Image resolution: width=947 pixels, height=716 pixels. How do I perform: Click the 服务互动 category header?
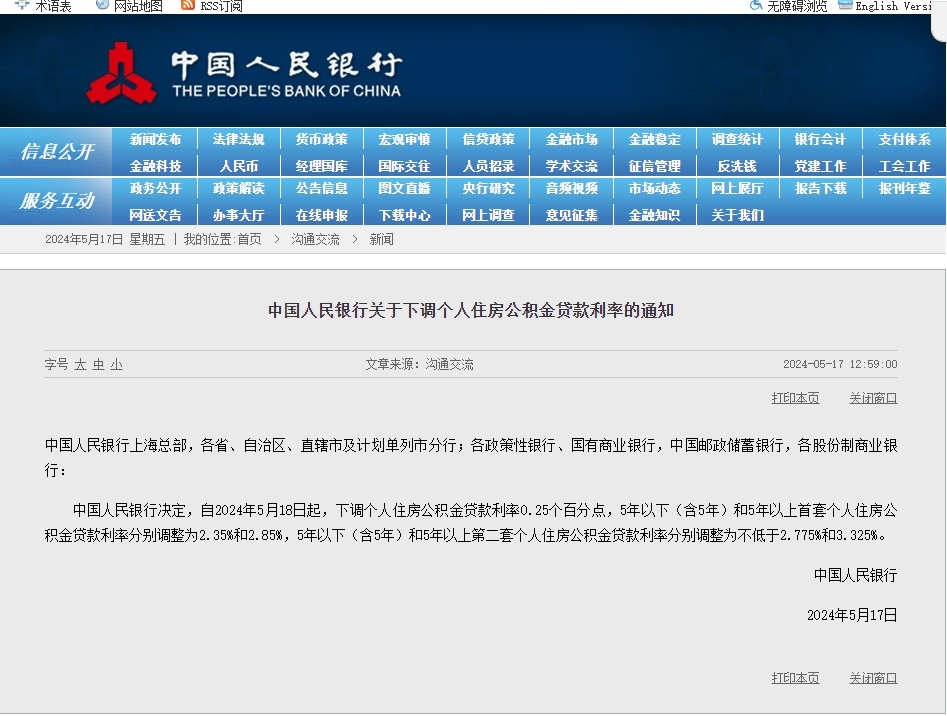[57, 200]
